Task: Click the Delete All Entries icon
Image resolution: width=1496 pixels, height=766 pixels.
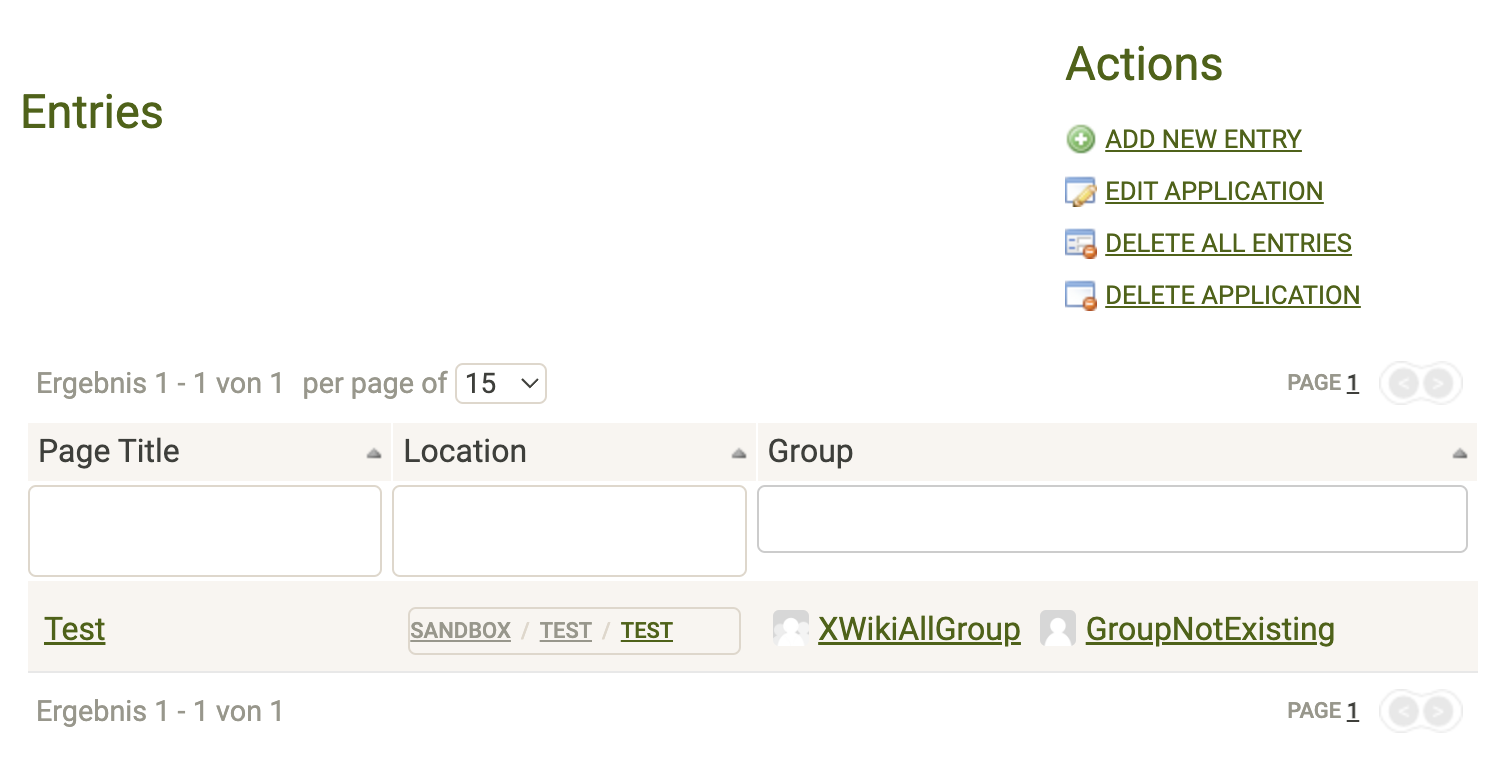Action: 1080,243
